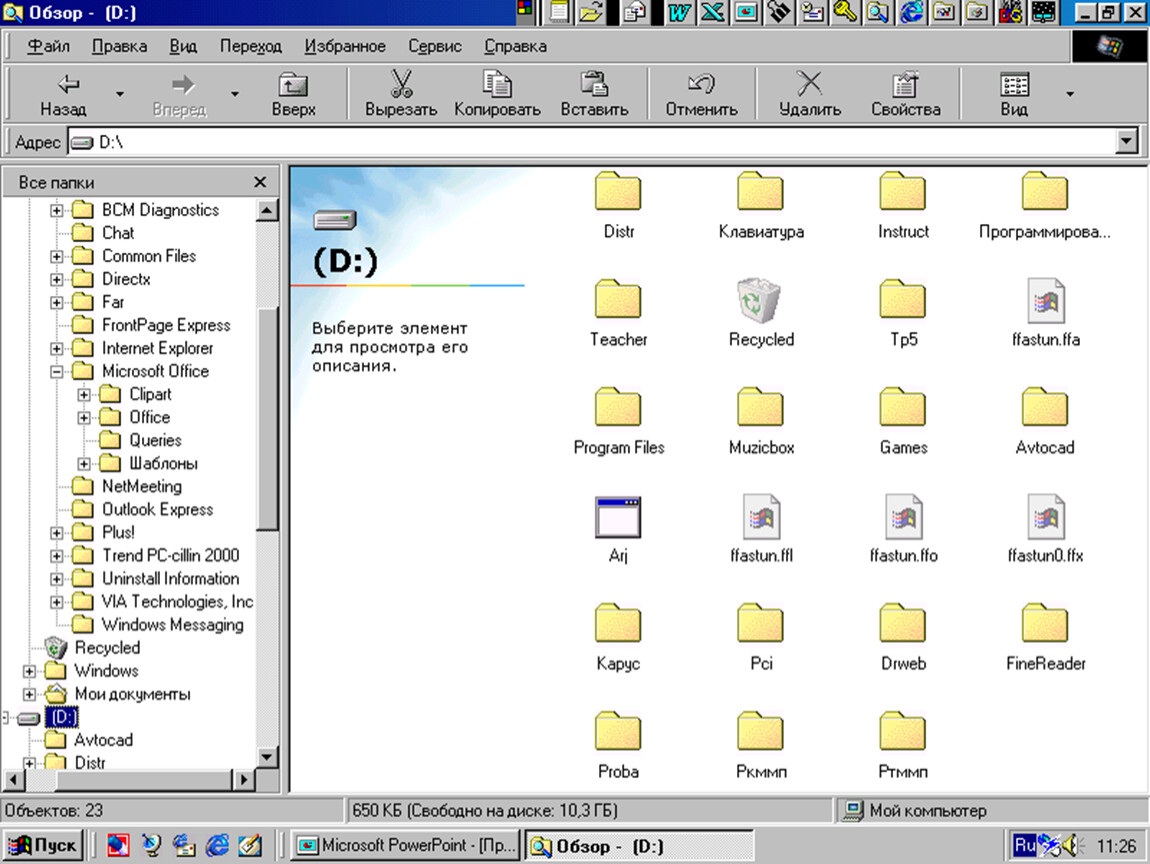
Task: Select Chat folder in the tree
Action: 117,233
